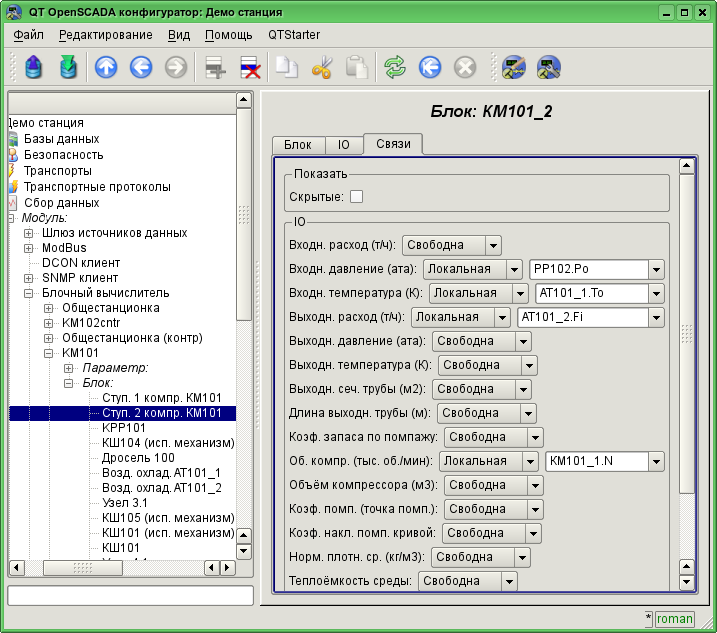
Task: Expand the SNMP клиент tree node
Action: tap(28, 278)
